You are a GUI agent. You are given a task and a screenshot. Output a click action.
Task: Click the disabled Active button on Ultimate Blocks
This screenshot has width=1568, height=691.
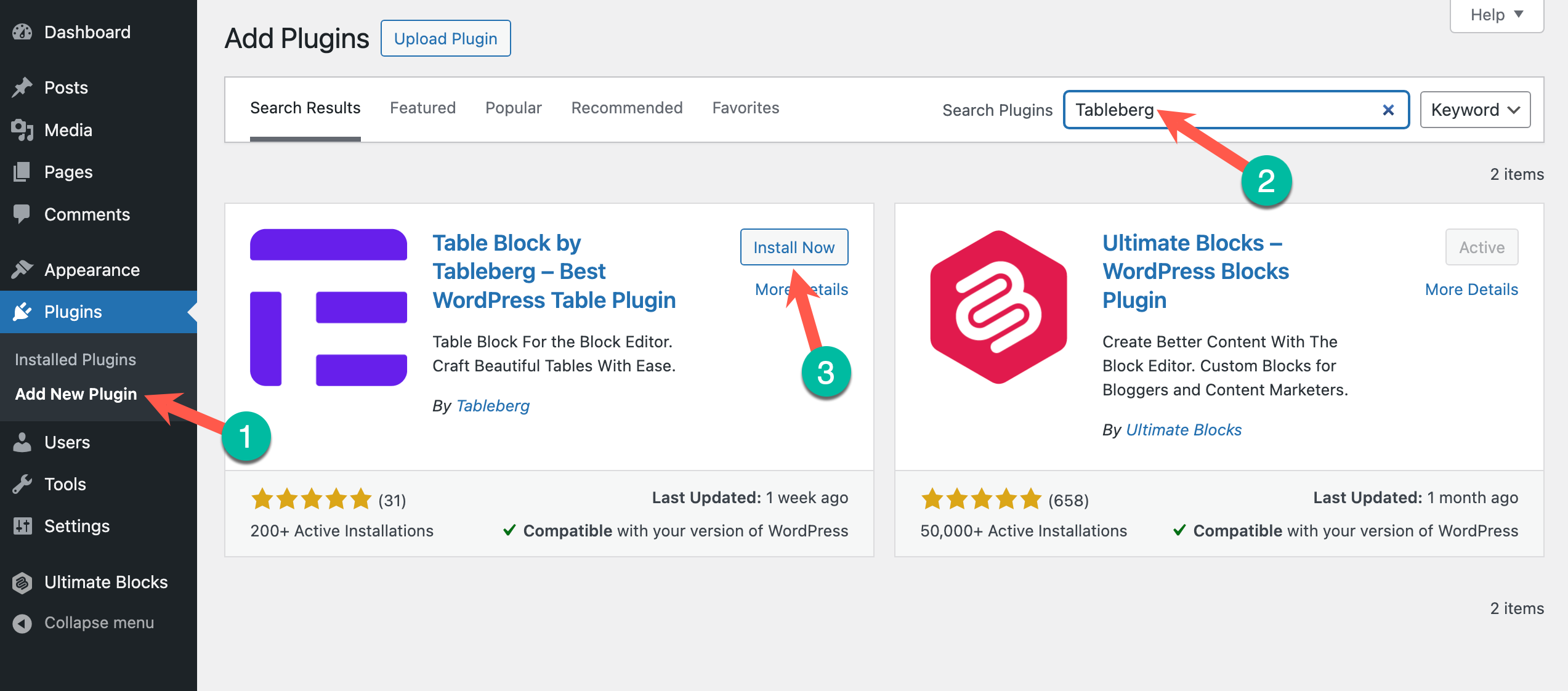click(x=1482, y=247)
